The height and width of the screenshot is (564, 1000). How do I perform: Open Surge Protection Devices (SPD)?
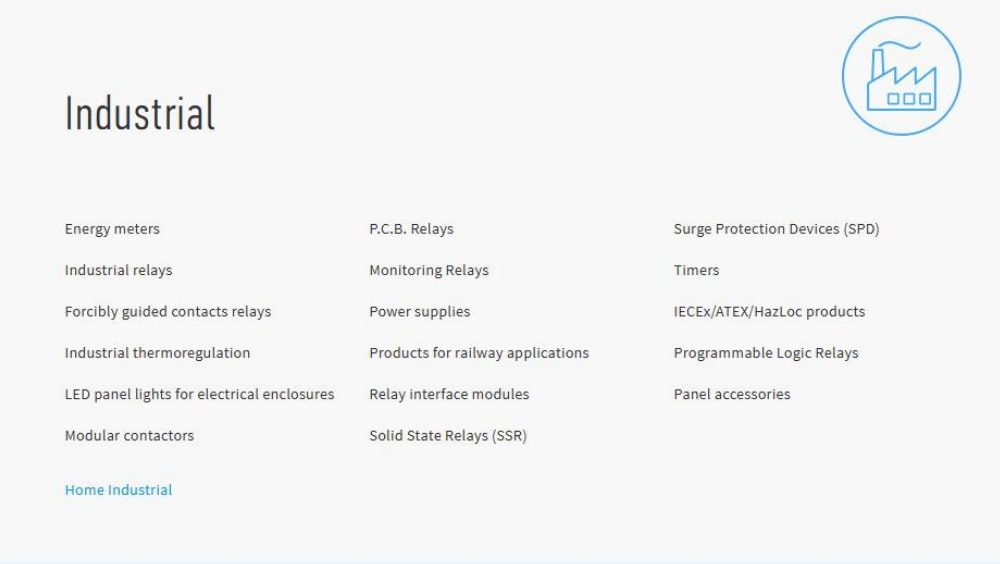tap(776, 229)
